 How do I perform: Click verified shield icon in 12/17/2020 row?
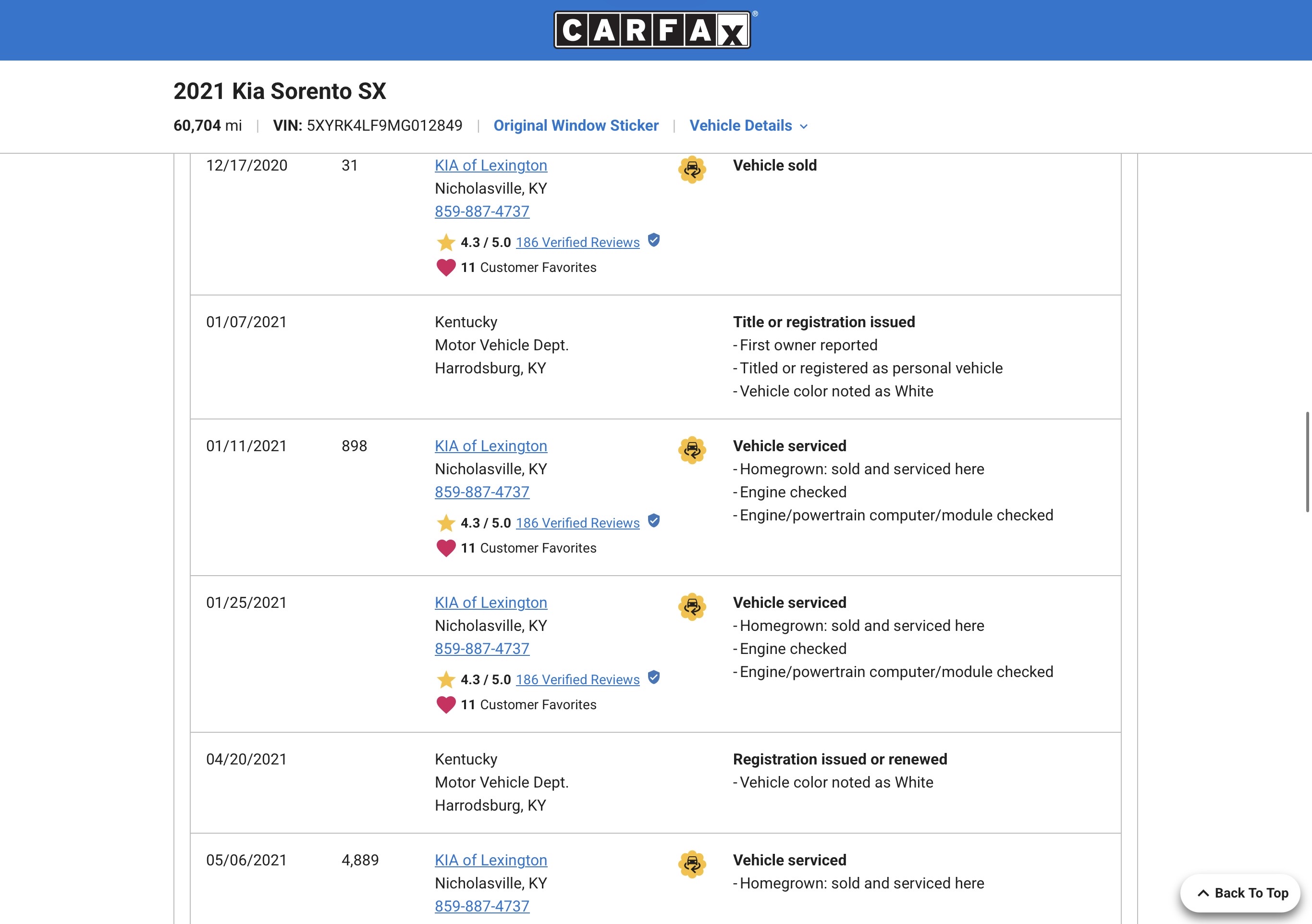[654, 241]
